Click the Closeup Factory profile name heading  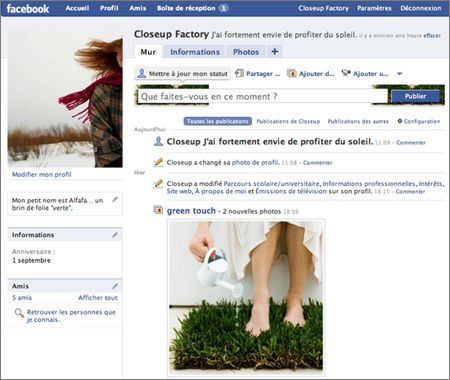pyautogui.click(x=171, y=34)
